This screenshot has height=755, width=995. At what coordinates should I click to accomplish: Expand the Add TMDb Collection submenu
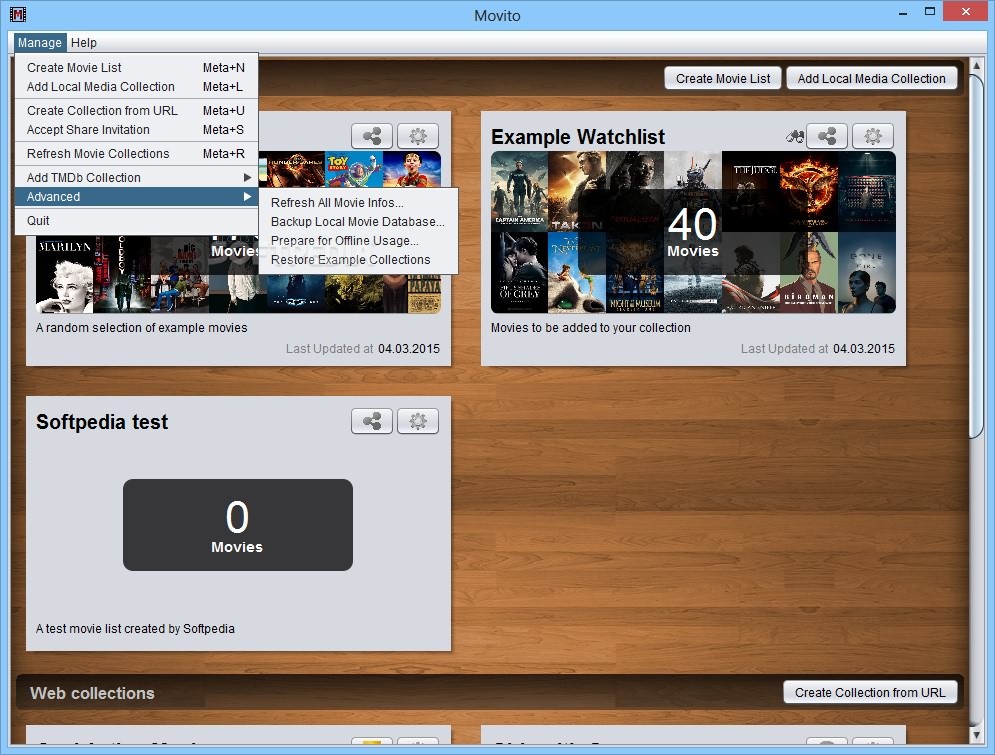tap(136, 178)
